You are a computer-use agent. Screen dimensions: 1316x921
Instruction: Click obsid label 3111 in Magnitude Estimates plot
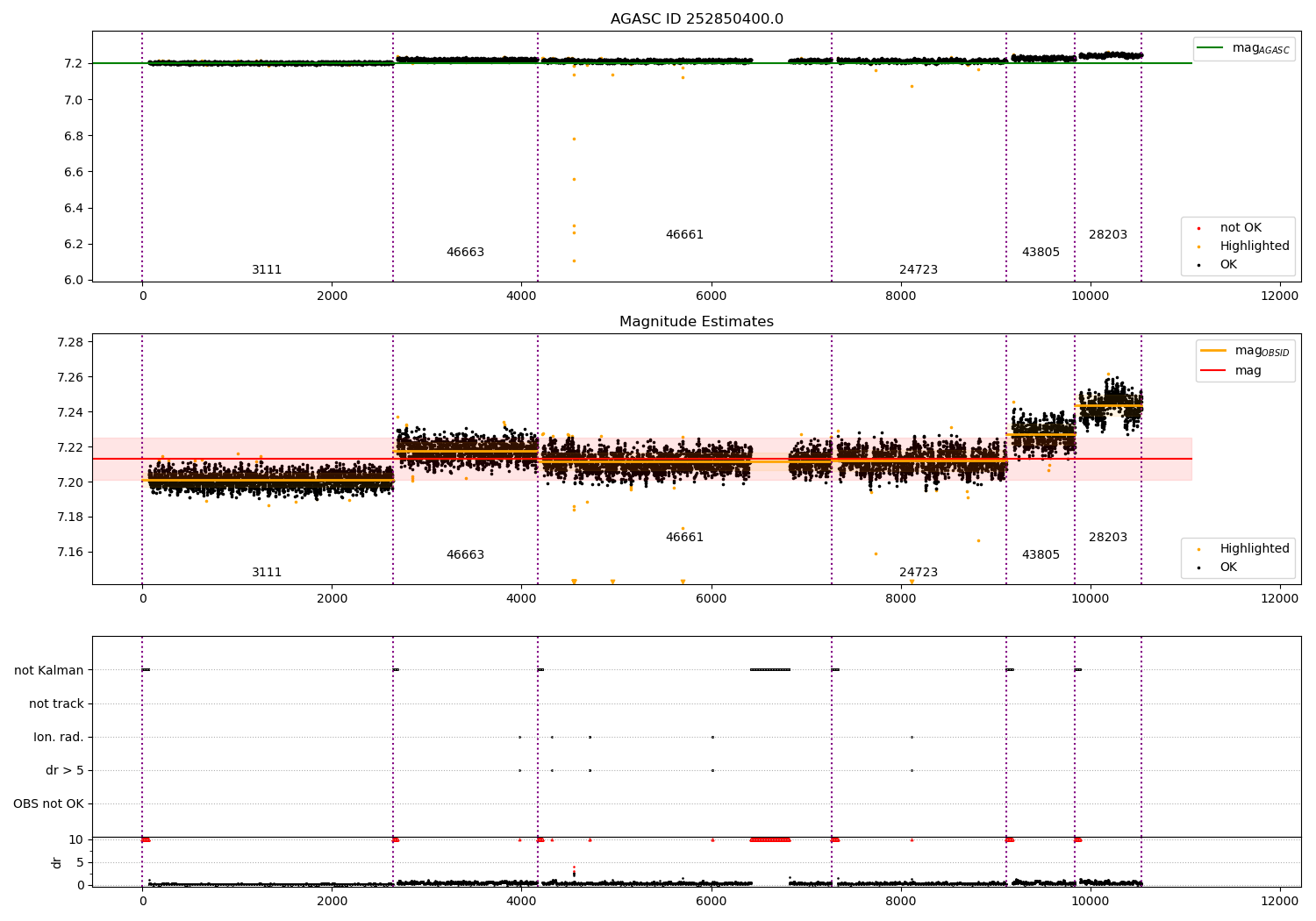267,573
